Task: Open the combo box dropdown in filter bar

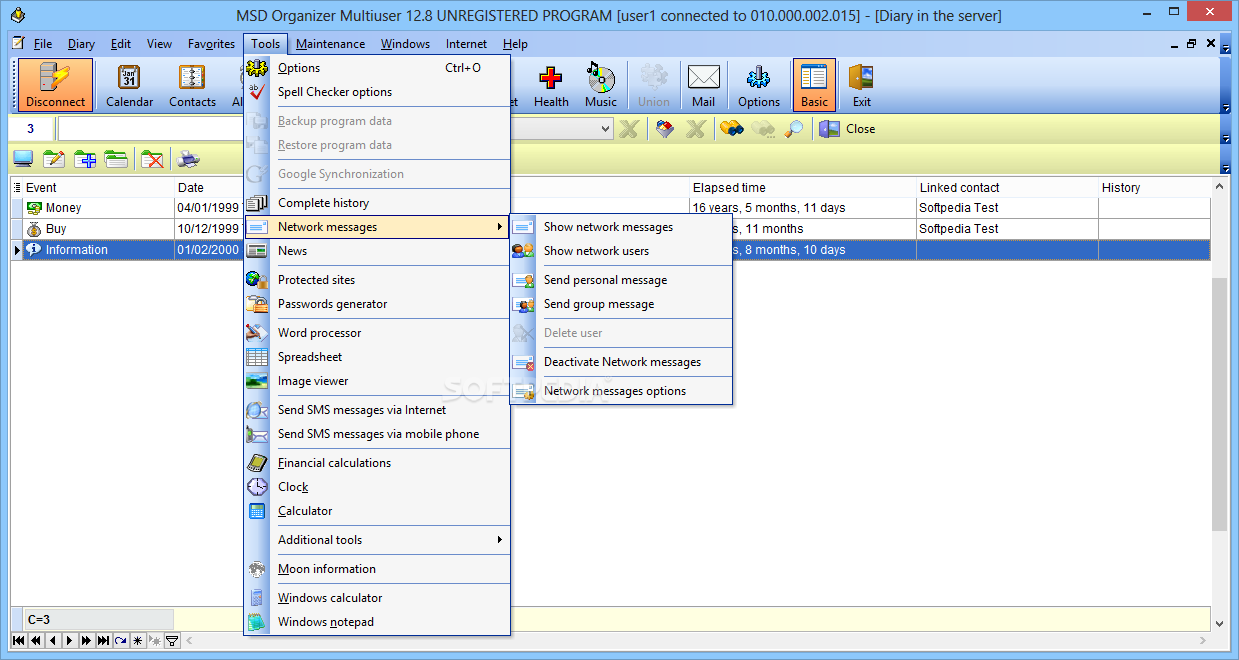Action: click(x=604, y=129)
